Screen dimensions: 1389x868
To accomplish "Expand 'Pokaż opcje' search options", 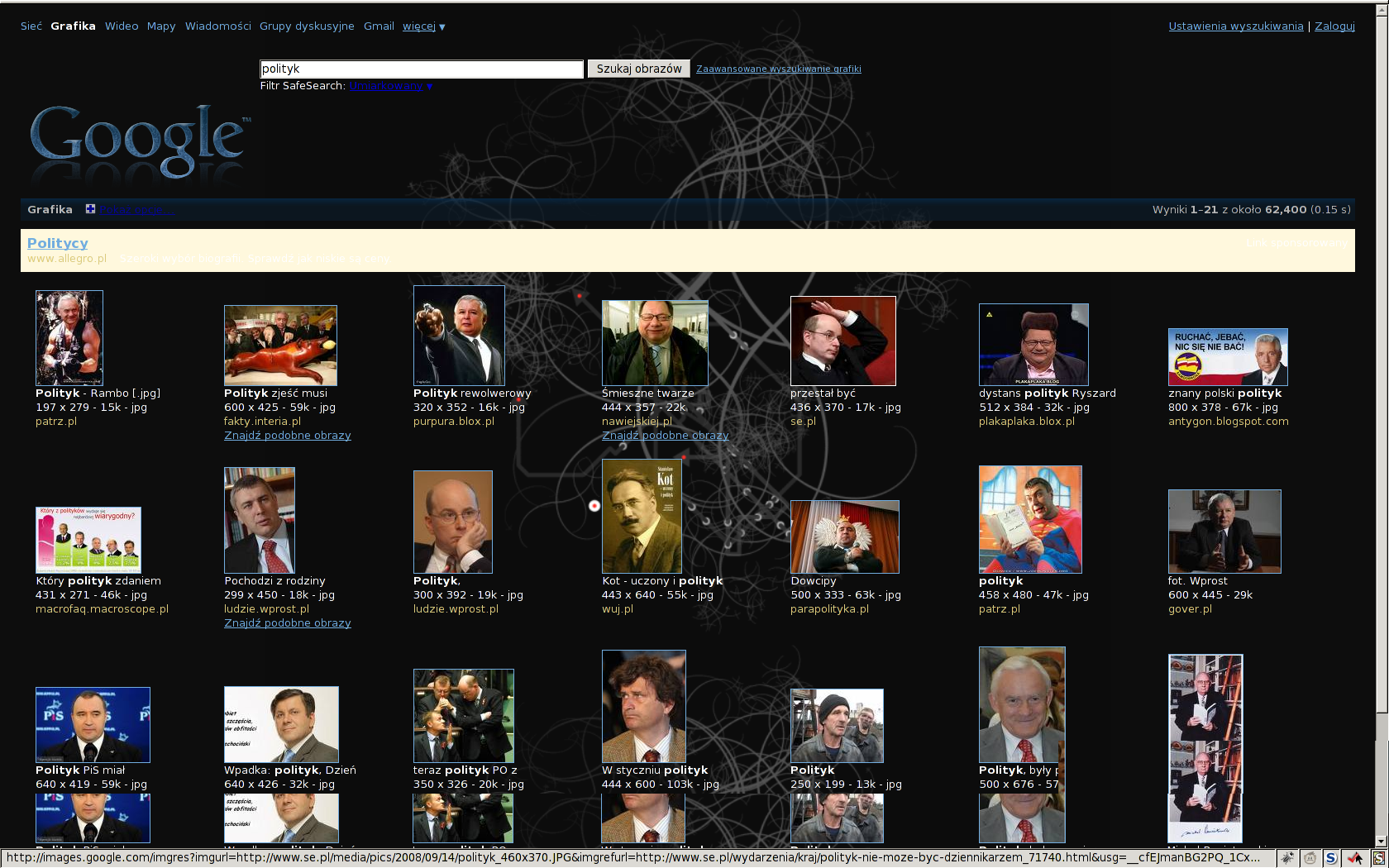I will (131, 210).
